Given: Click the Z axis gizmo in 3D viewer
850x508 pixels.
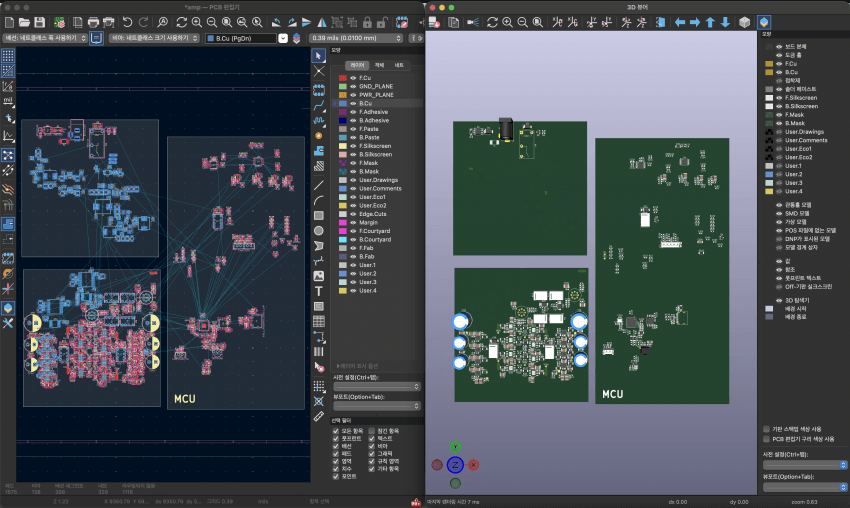Looking at the screenshot, I should pos(455,465).
